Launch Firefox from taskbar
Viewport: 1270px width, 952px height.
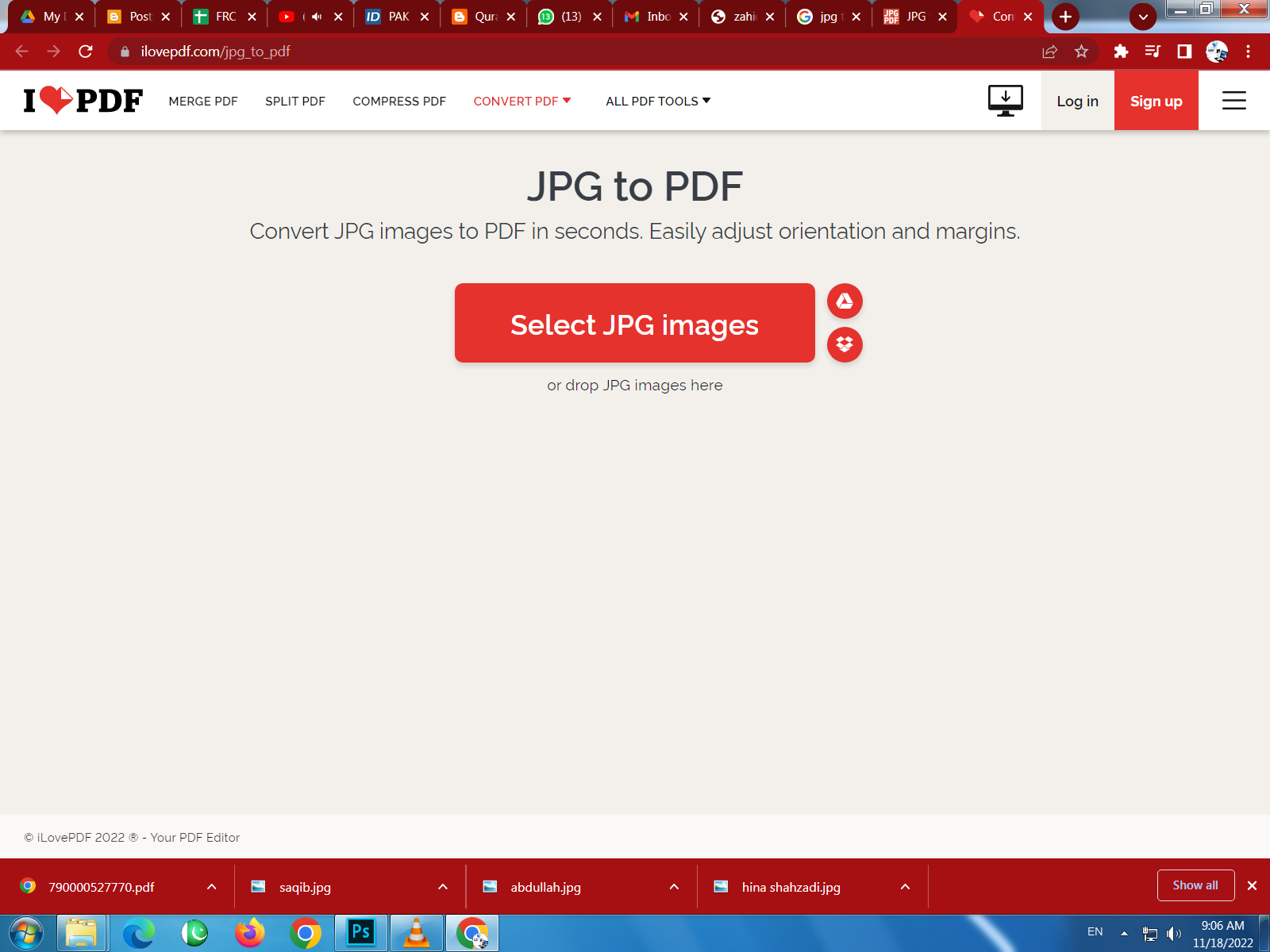coord(250,933)
